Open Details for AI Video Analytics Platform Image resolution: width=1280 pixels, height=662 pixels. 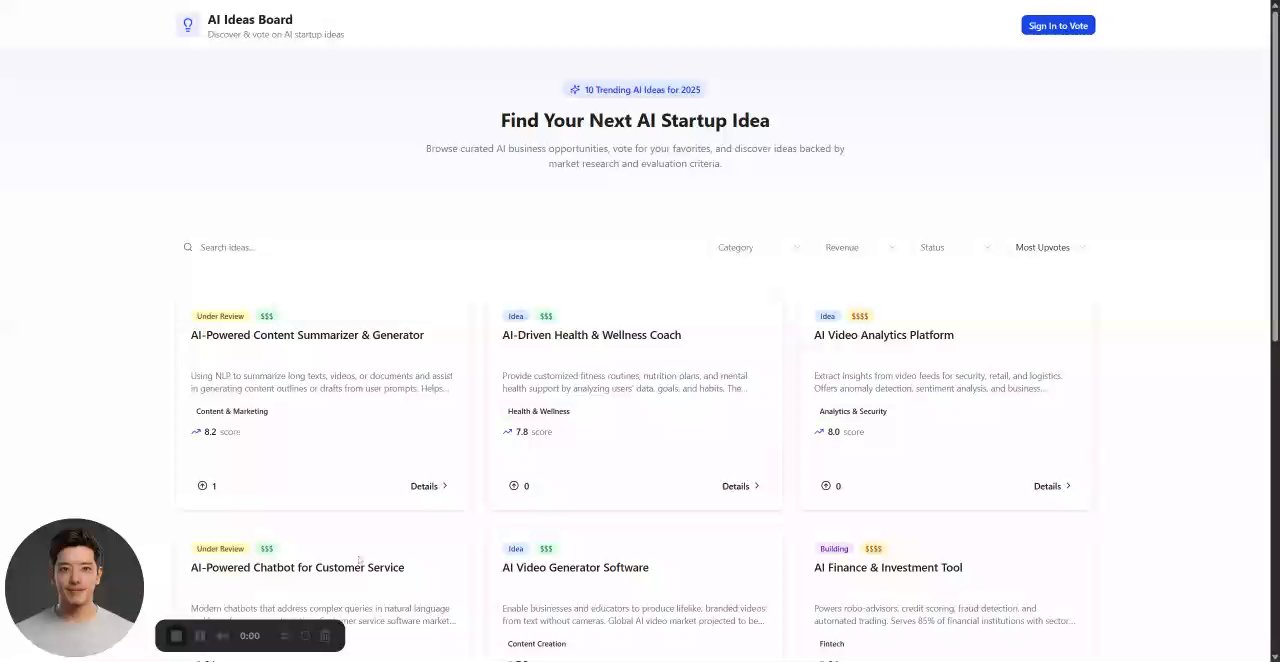click(x=1052, y=486)
